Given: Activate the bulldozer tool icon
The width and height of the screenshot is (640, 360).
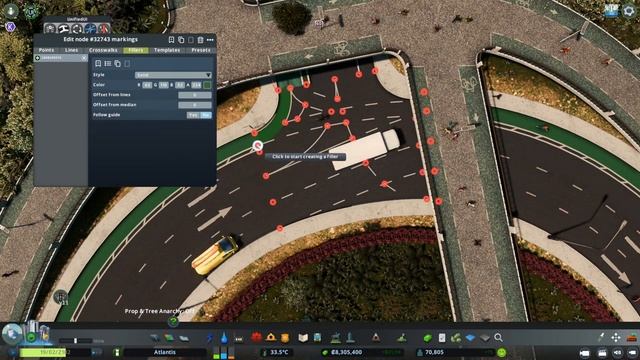Looking at the screenshot, I should (x=632, y=337).
